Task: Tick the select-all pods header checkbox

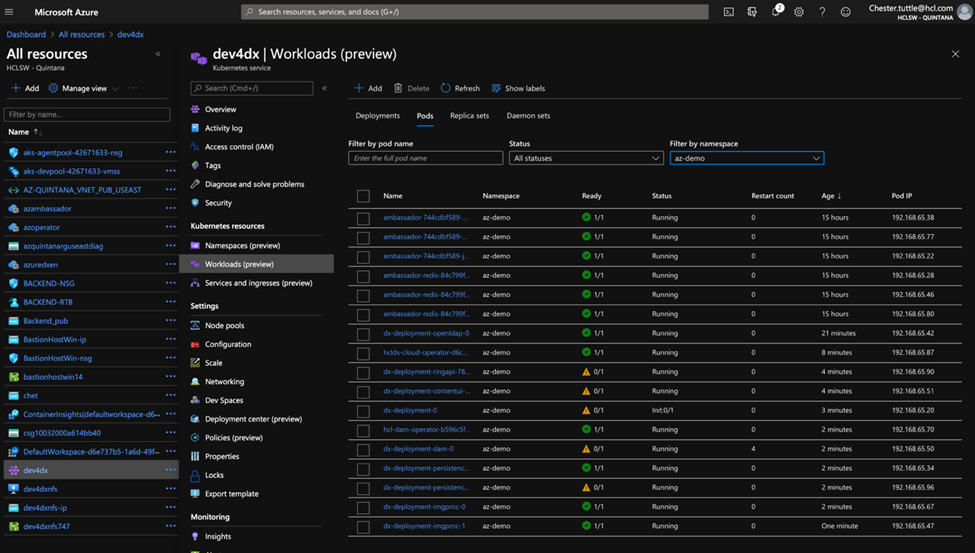Action: pos(363,196)
